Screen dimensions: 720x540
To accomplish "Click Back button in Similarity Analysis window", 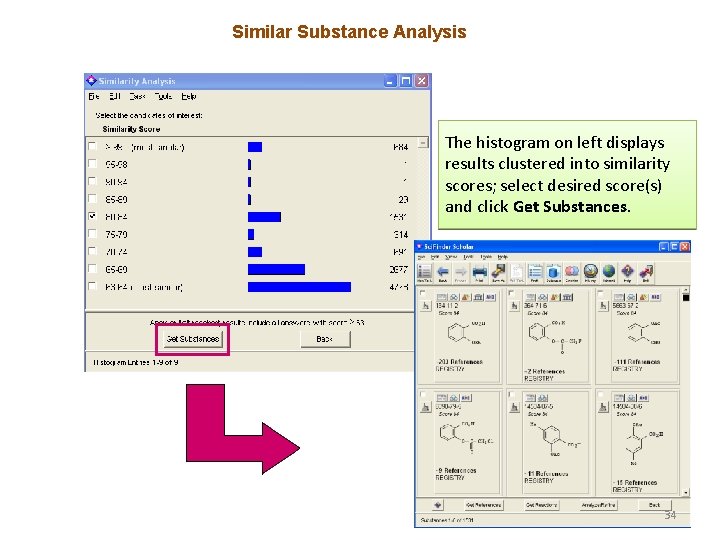I will (x=325, y=339).
